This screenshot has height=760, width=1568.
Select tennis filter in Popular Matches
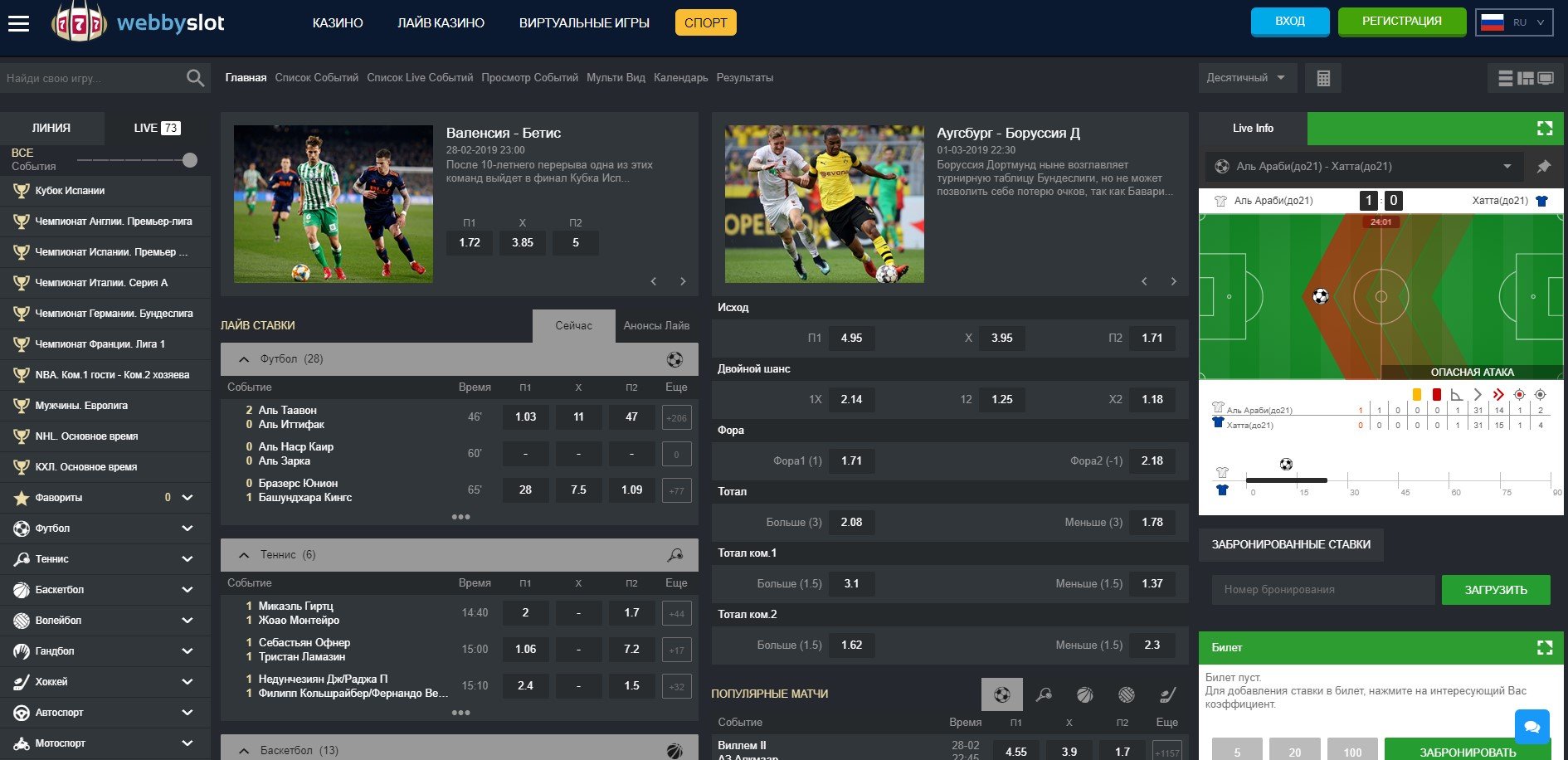(x=1044, y=694)
